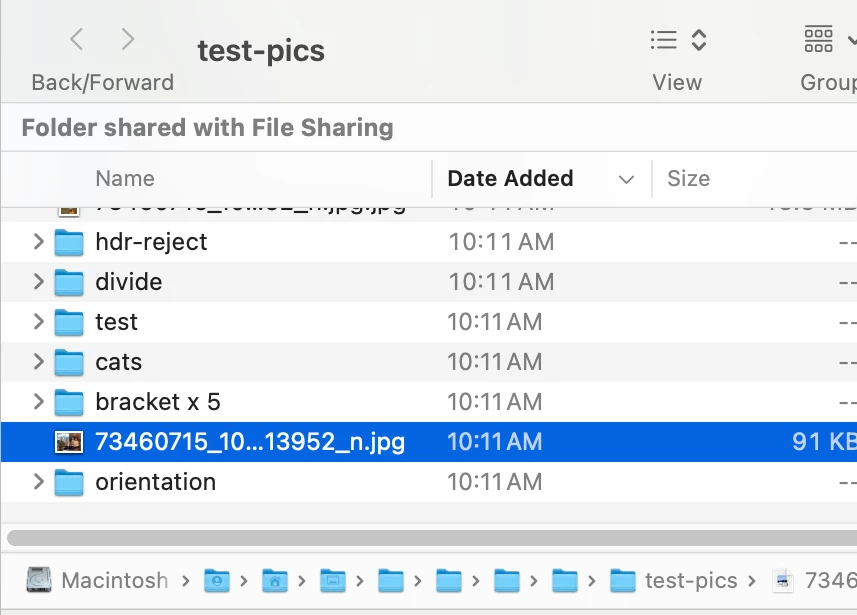Sort by the Size column header
Screen dimensions: 857x615
pos(688,179)
